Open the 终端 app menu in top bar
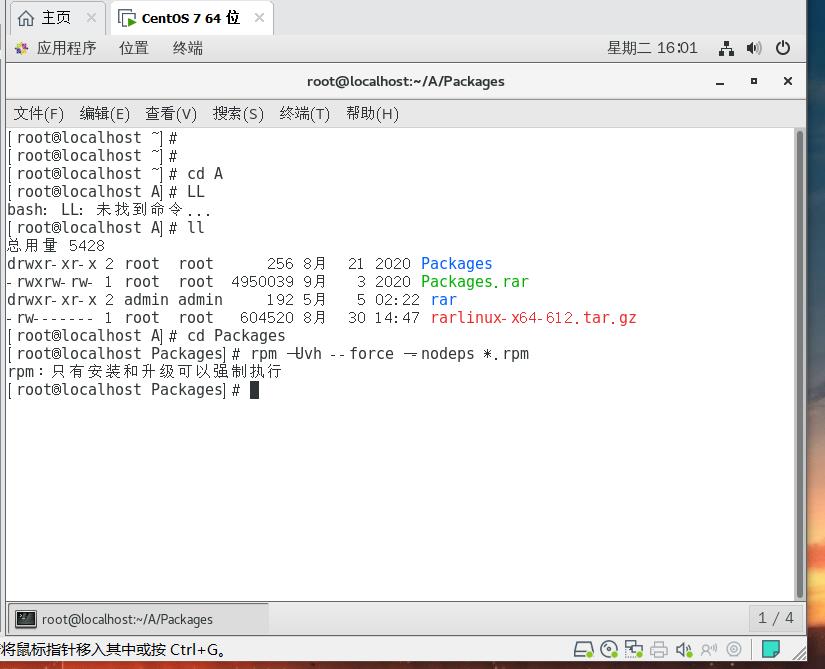 pos(188,48)
